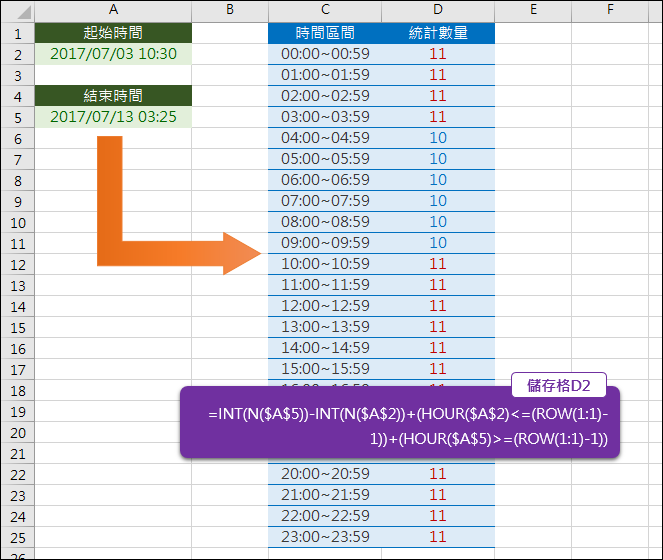
Task: Select row 12 header
Action: (x=18, y=264)
